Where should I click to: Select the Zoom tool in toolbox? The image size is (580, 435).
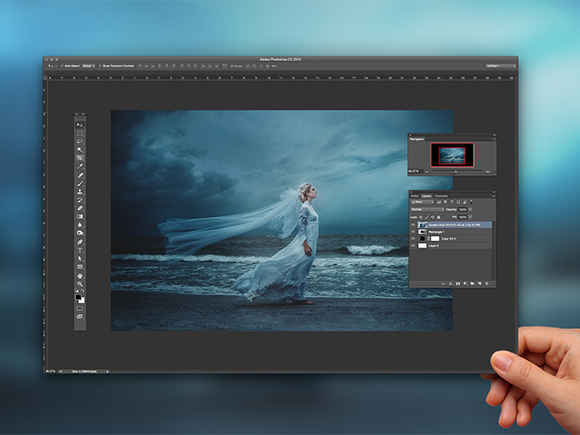click(80, 284)
